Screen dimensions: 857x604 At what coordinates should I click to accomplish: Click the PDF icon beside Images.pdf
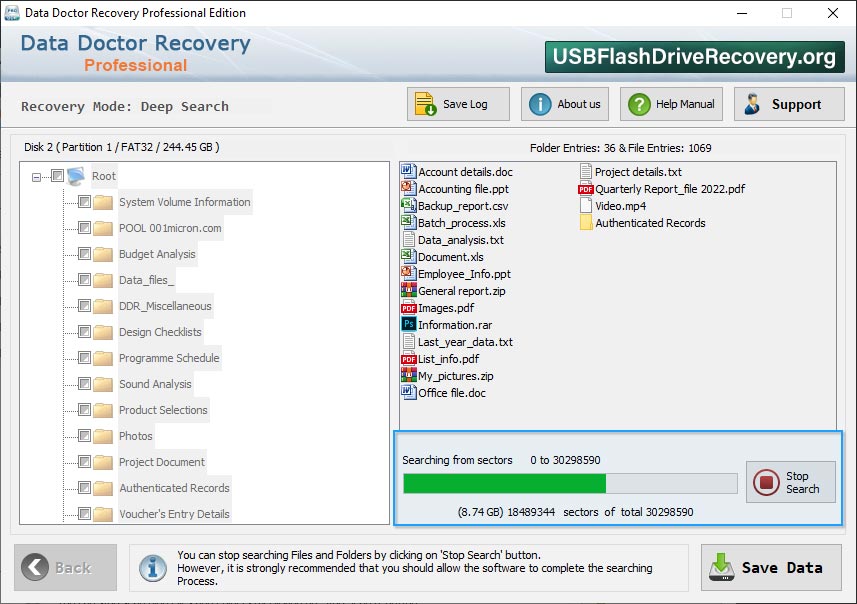click(408, 308)
